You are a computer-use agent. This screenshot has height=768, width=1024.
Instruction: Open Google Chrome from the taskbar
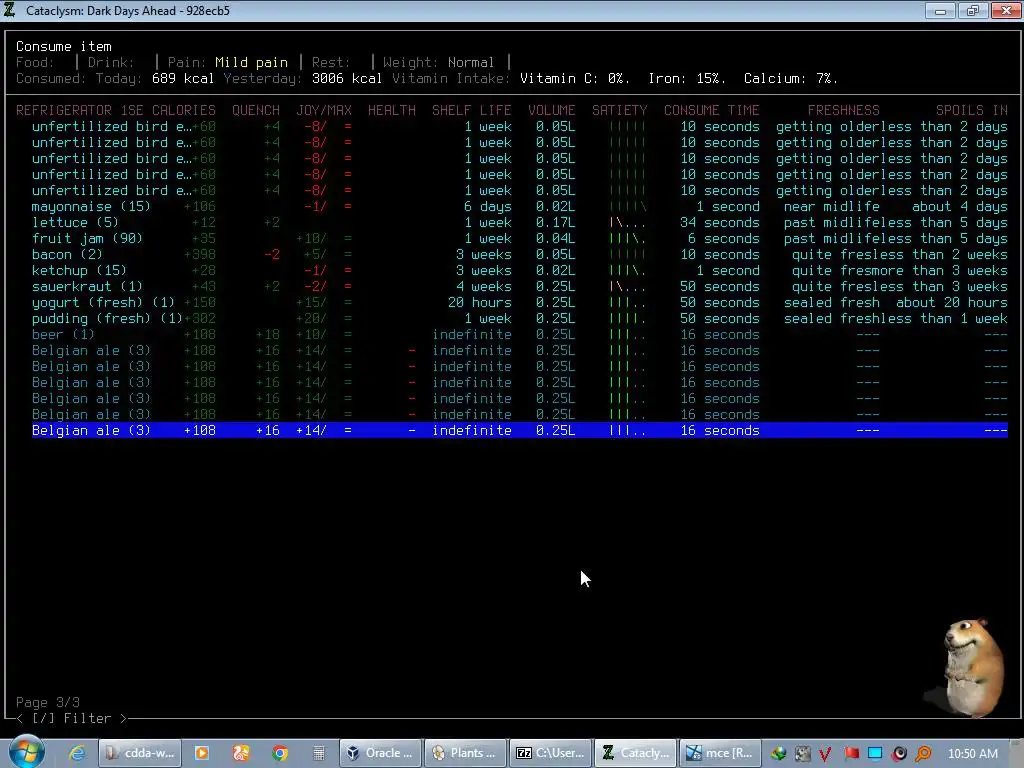(280, 753)
